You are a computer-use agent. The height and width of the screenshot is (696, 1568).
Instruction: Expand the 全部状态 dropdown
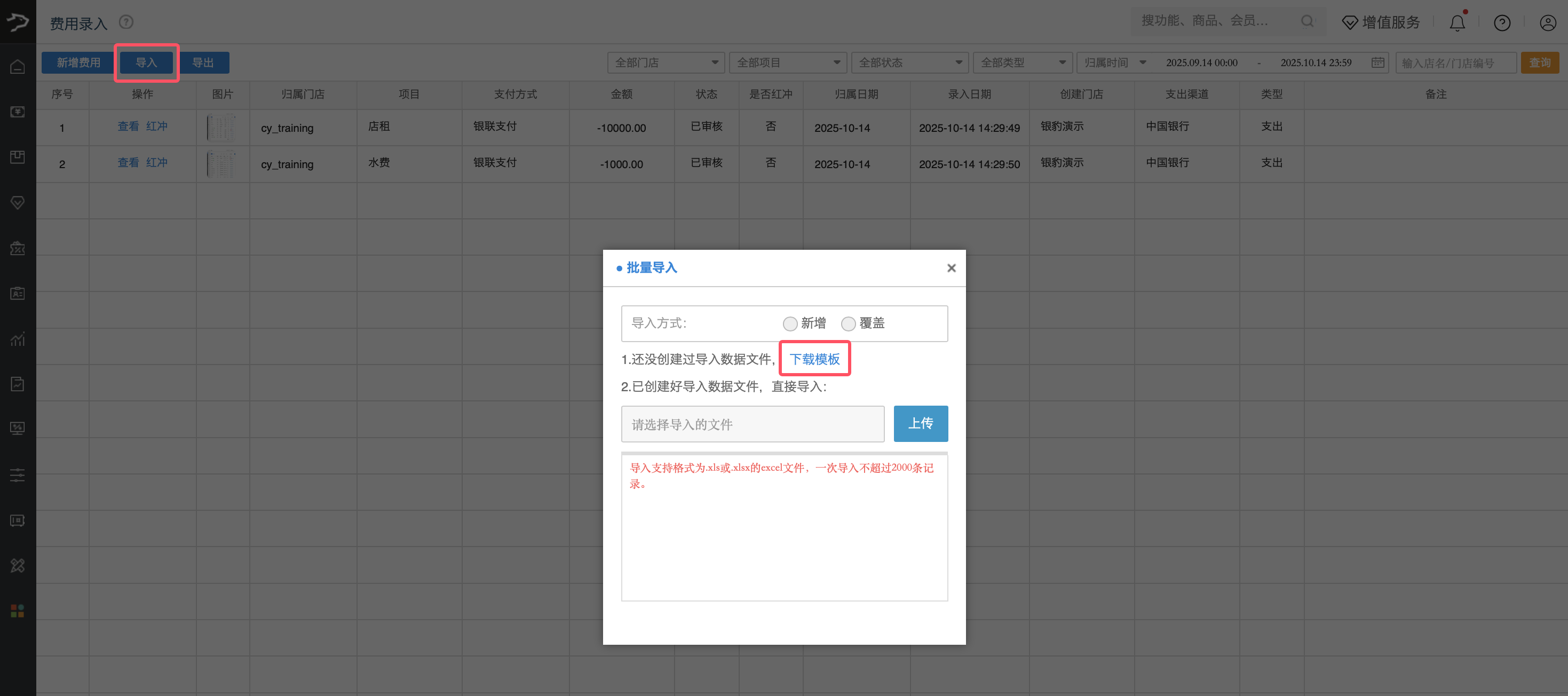coord(909,62)
